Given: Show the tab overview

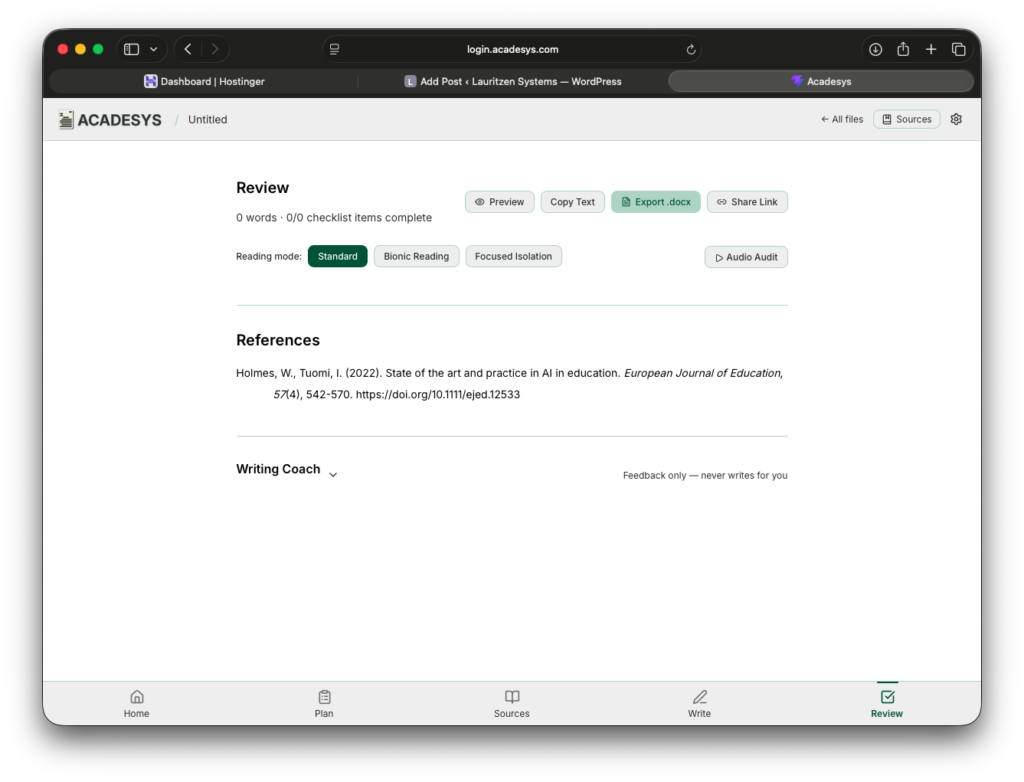Looking at the screenshot, I should (x=959, y=49).
